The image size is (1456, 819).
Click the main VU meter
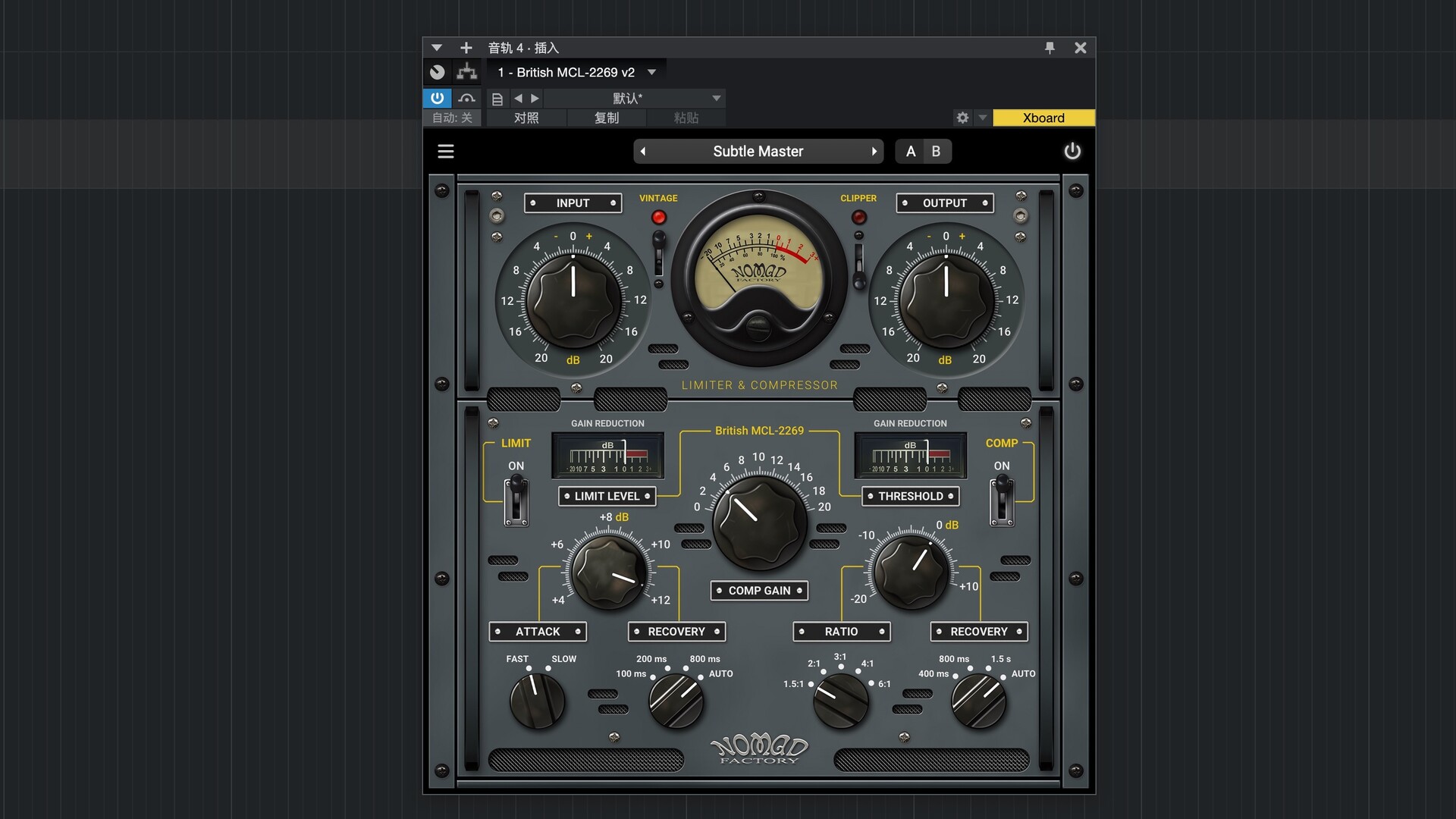759,278
